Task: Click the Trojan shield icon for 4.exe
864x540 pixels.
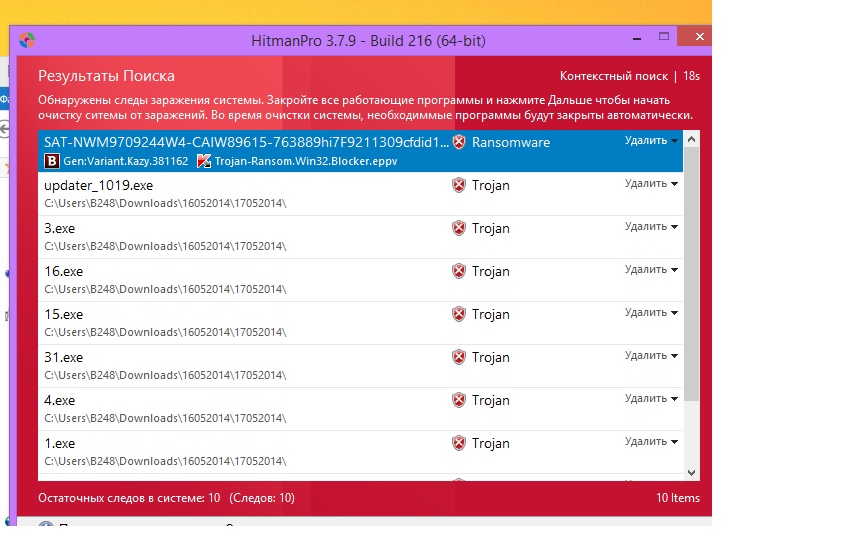Action: pos(459,400)
